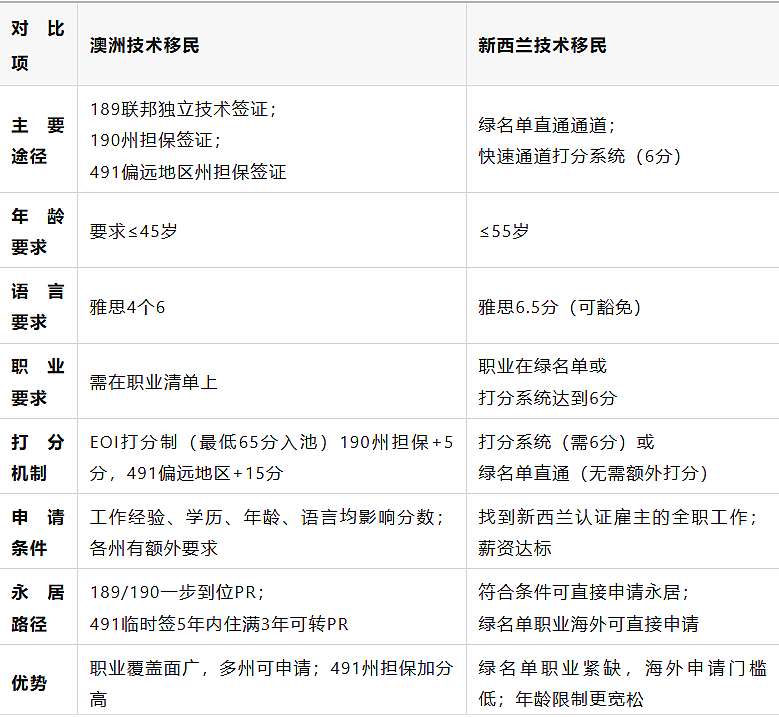Select the line '491临时签5年内住满3年可转PR'
The width and height of the screenshot is (779, 717).
219,624
